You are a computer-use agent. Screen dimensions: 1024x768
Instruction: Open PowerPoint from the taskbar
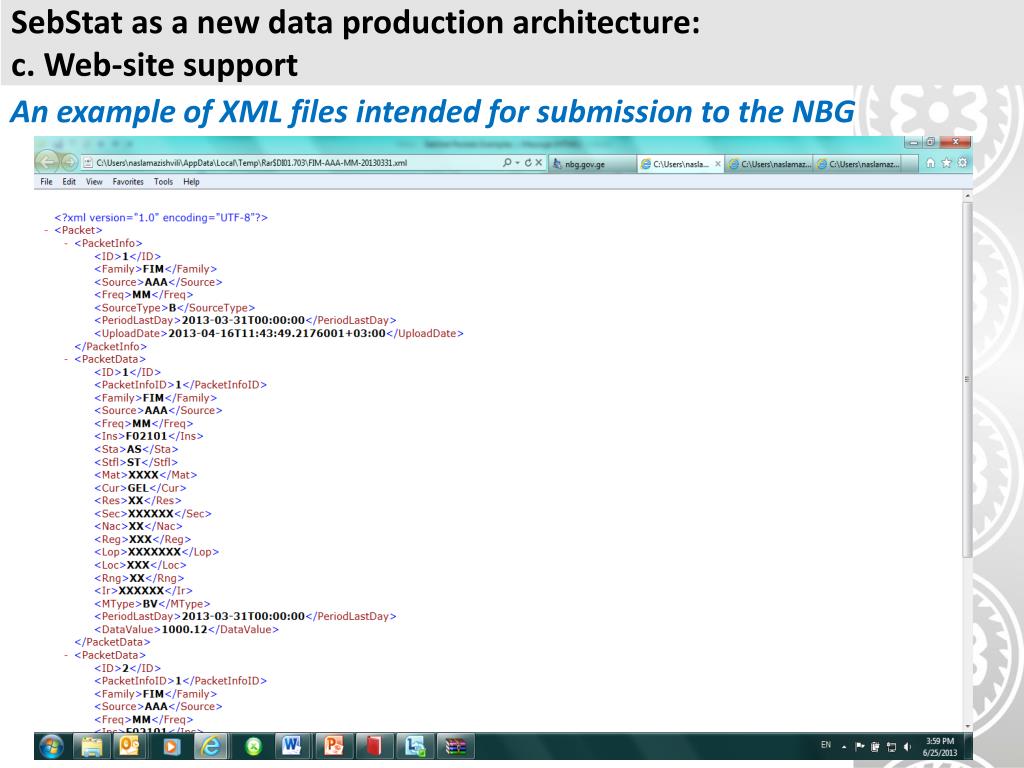333,746
